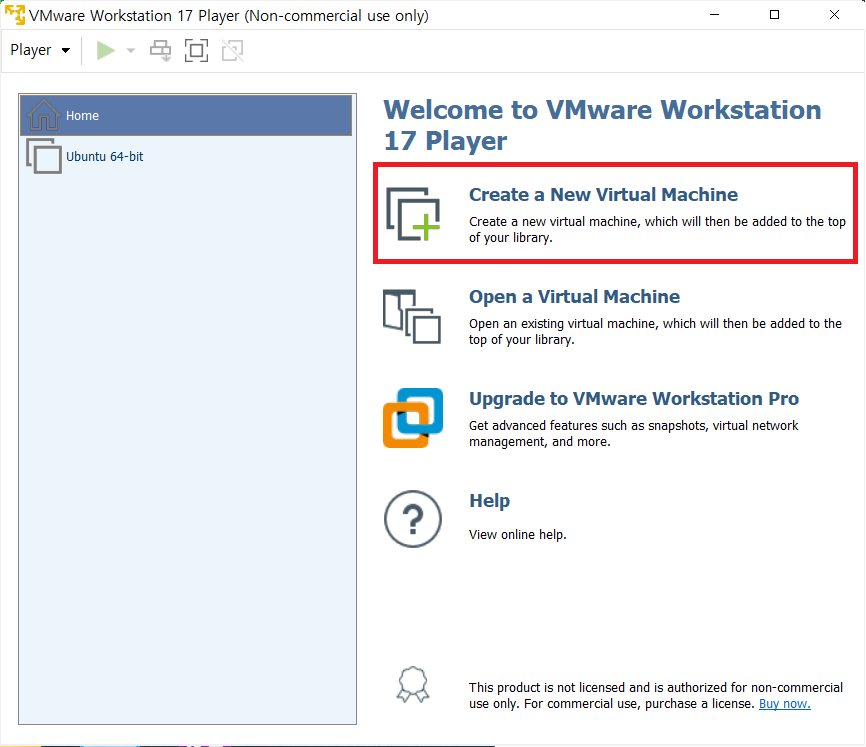Click the new virtual machine plus icon
The image size is (866, 747).
coord(413,214)
